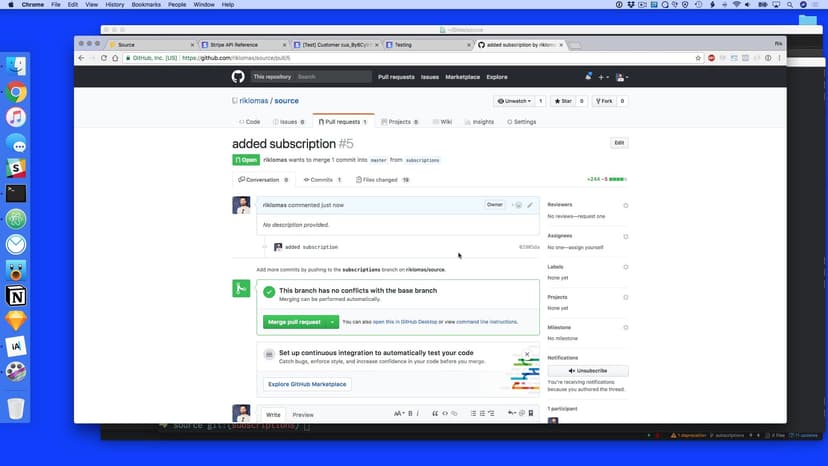This screenshot has width=828, height=466.
Task: Unsubscribe from thread notifications
Action: [x=588, y=371]
